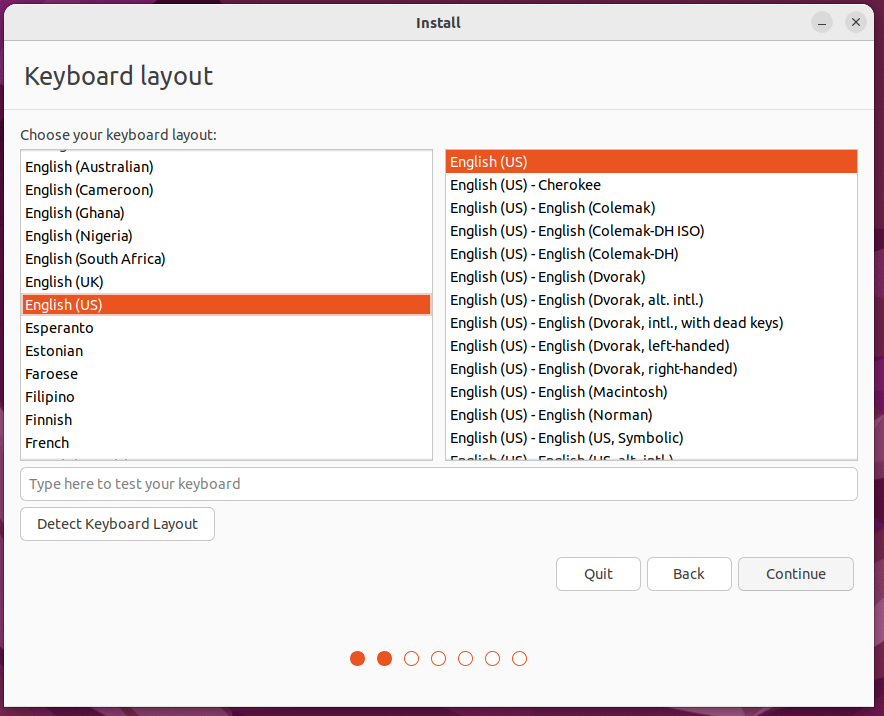Screen dimensions: 884x716
Task: Select French in the language list
Action: click(47, 443)
